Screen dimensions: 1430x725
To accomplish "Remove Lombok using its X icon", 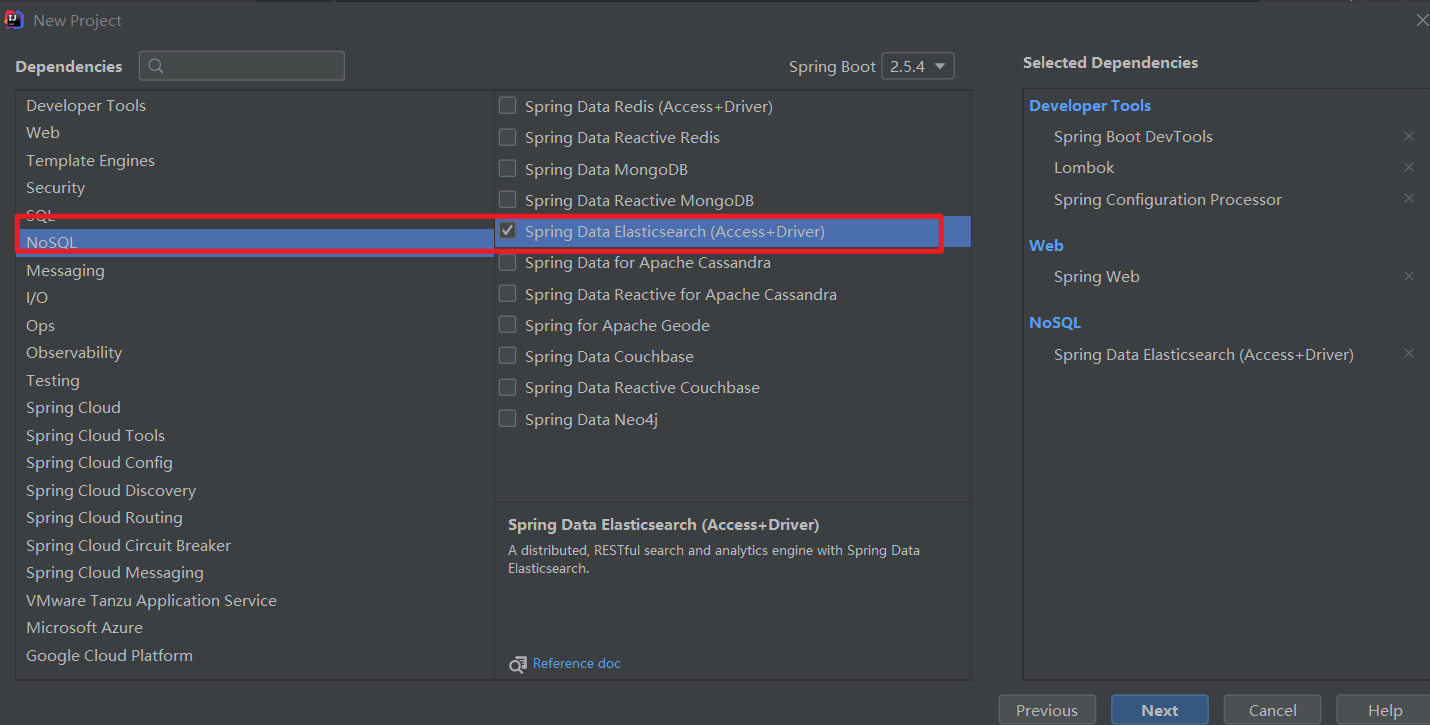I will (x=1409, y=167).
